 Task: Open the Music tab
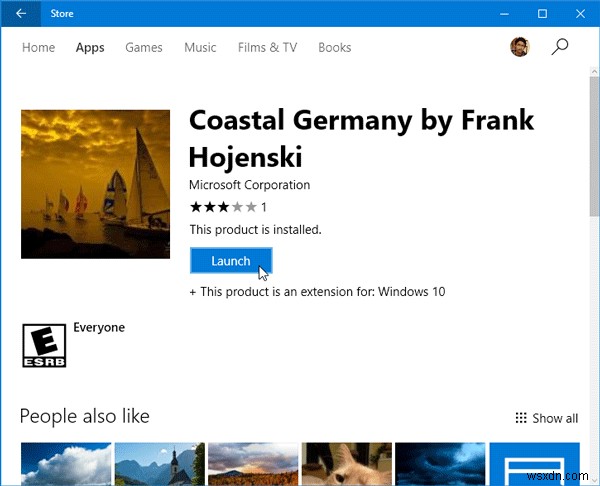(201, 47)
